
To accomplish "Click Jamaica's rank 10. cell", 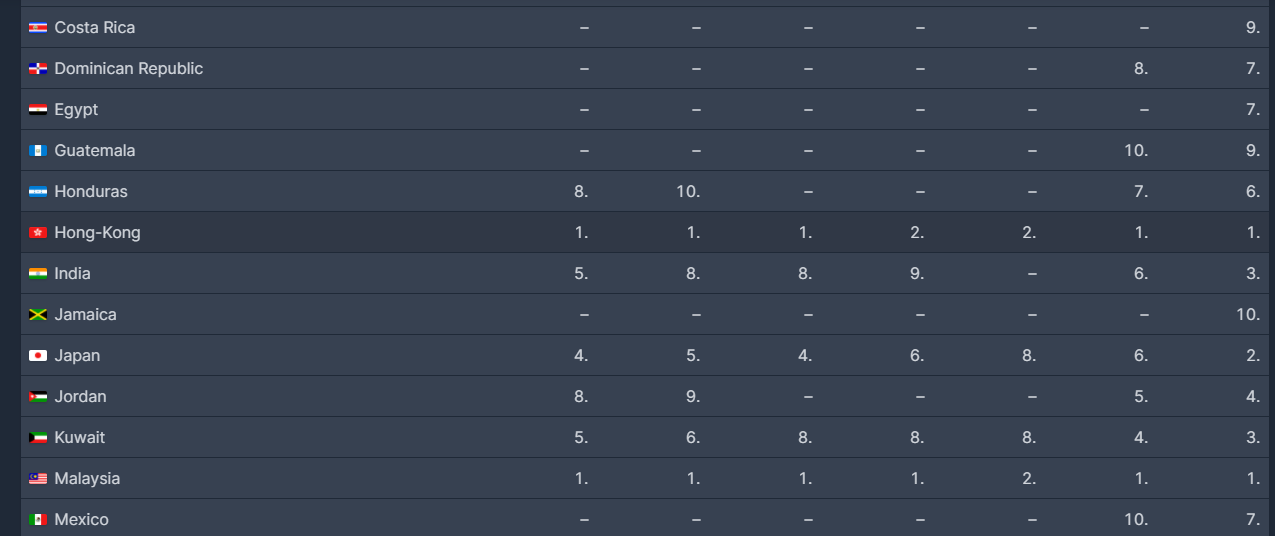I will (1247, 315).
